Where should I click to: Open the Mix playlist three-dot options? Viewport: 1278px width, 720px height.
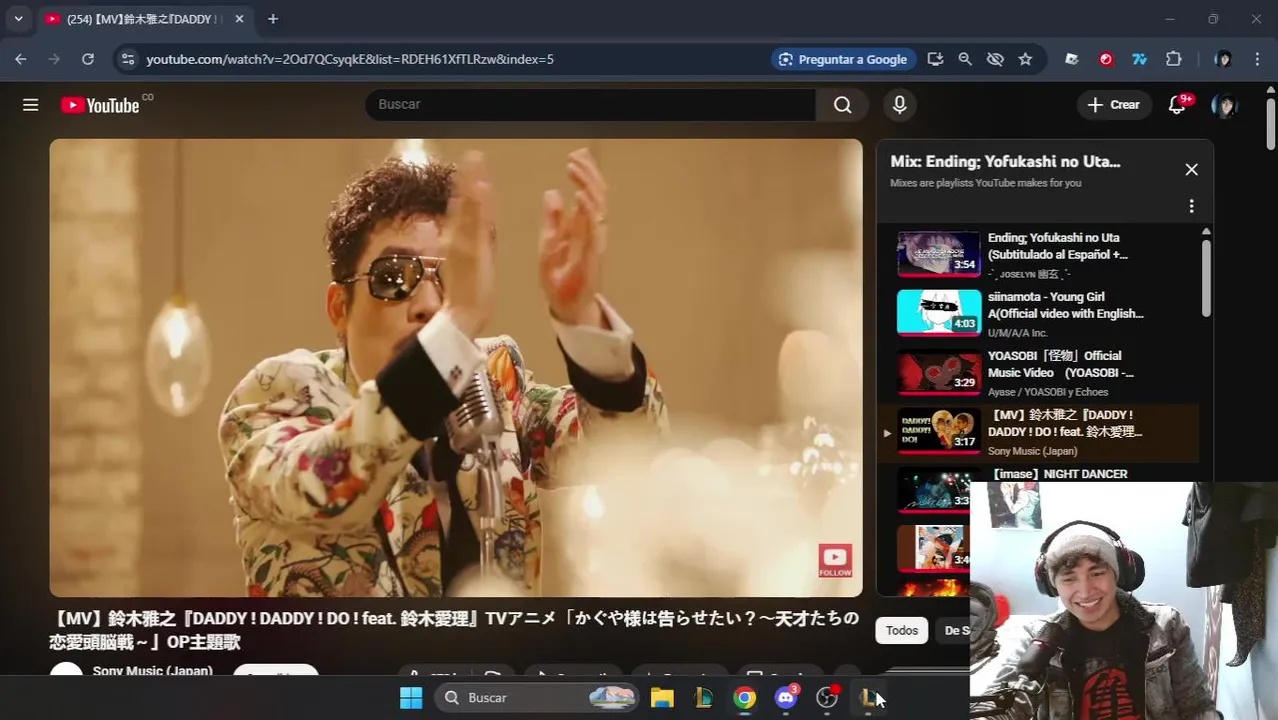(1191, 206)
